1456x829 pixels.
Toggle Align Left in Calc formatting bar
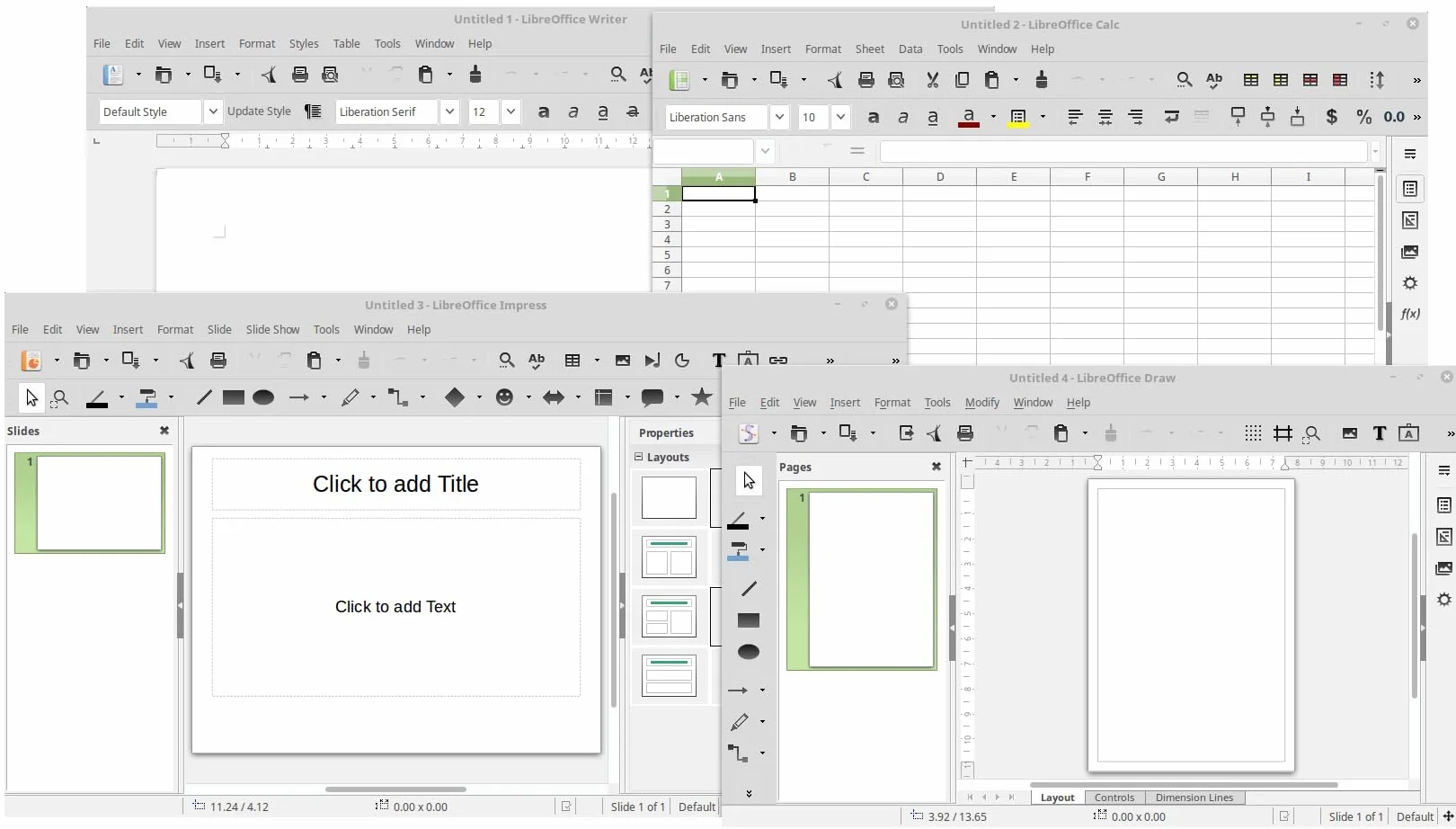click(1075, 117)
